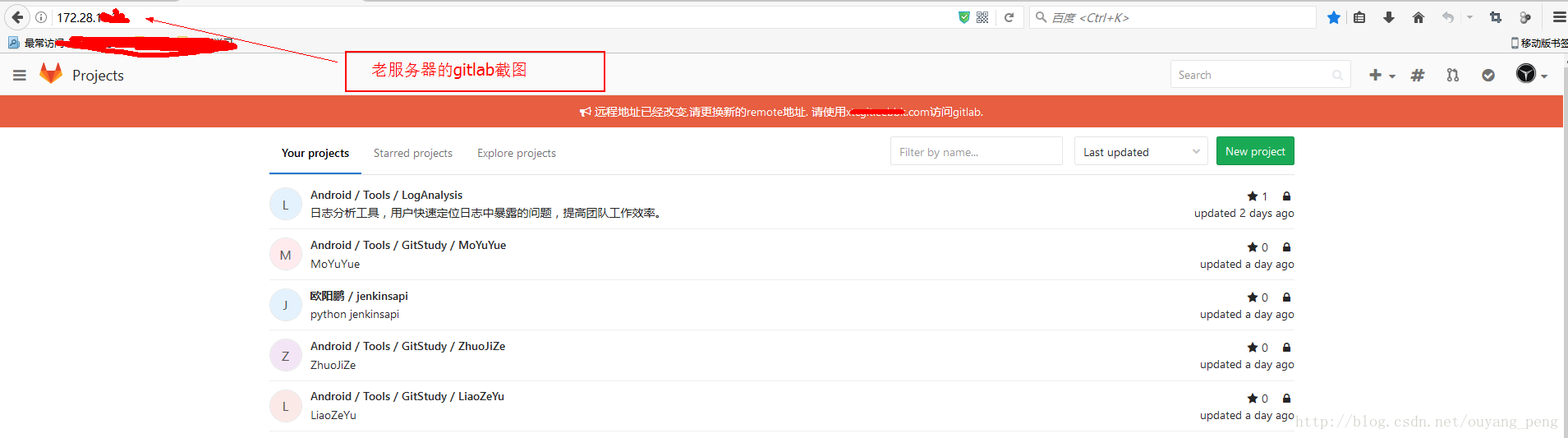Click the green New project button
This screenshot has height=438, width=1568.
[x=1254, y=151]
